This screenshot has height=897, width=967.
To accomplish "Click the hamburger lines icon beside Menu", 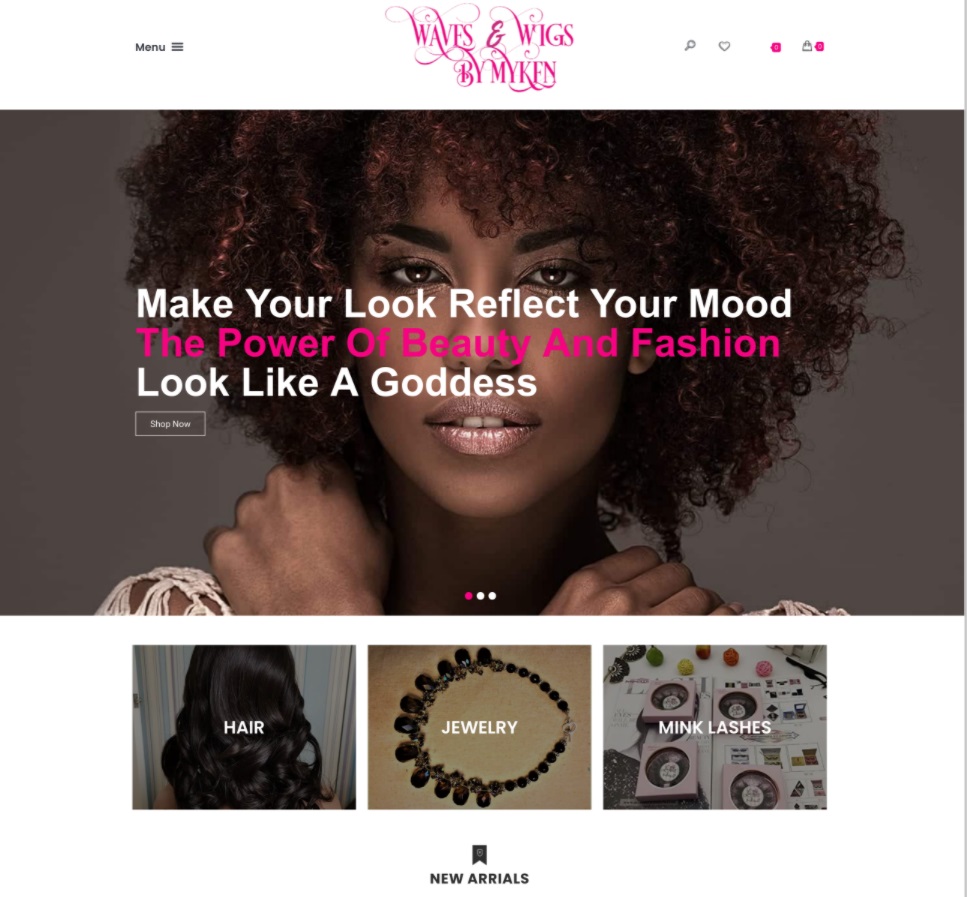I will coord(178,47).
